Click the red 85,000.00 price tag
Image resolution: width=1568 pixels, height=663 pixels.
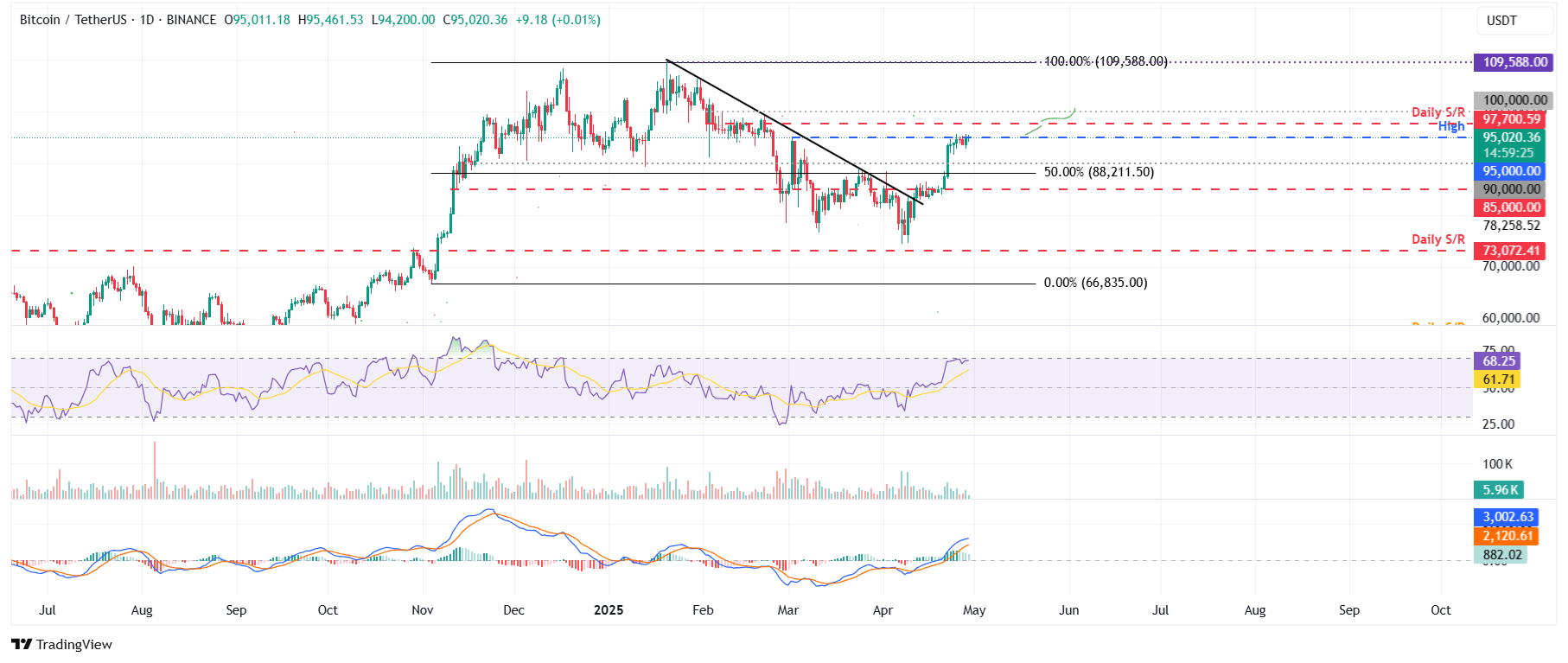point(1510,207)
